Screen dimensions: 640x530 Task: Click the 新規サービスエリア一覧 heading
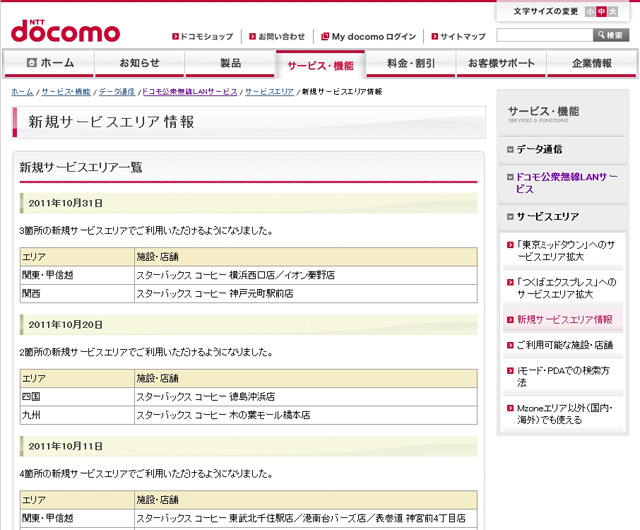click(81, 167)
